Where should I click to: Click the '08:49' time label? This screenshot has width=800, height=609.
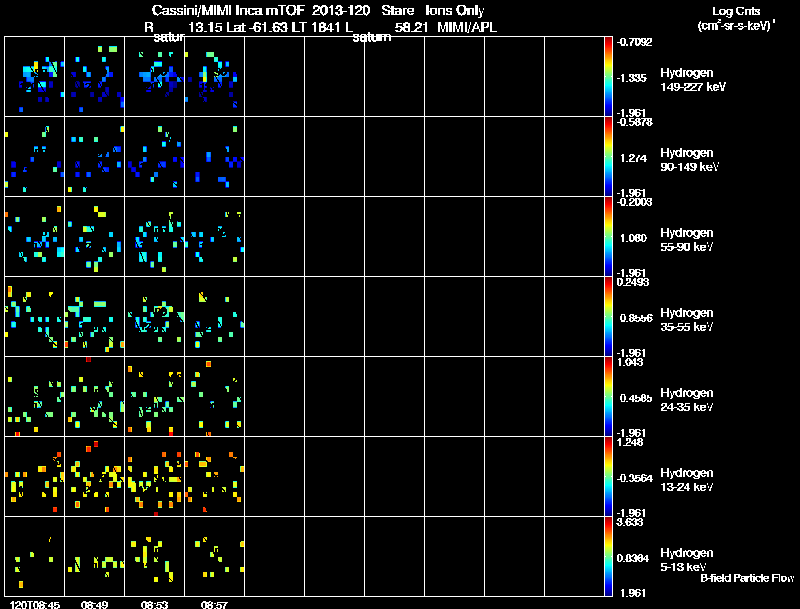pos(94,605)
